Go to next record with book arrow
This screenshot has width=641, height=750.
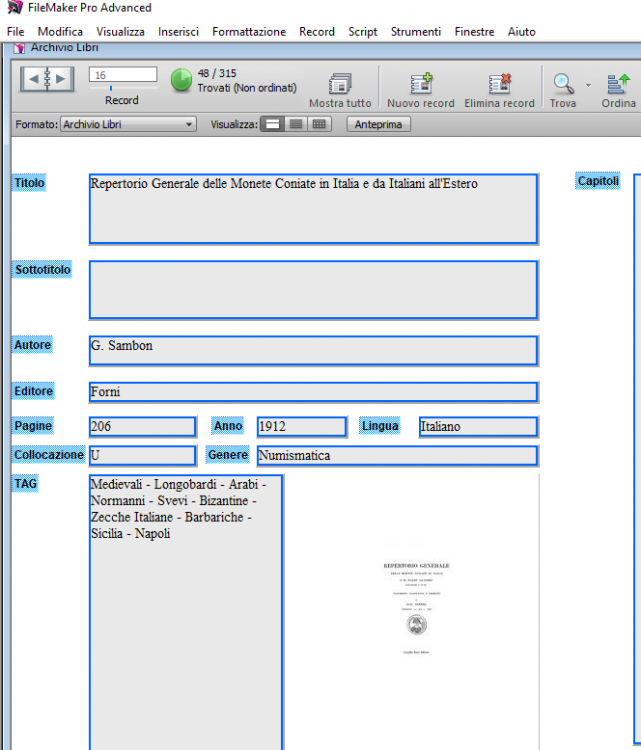(62, 79)
